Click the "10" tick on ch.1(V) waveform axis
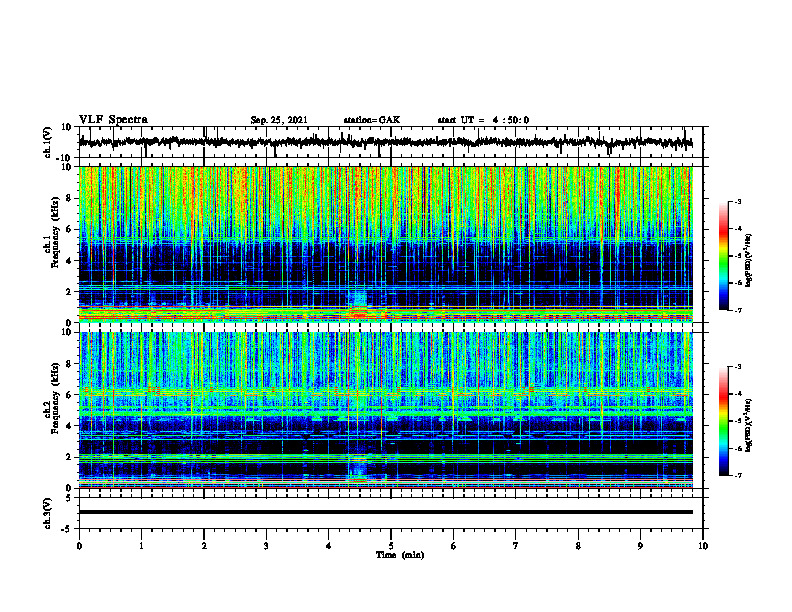792x612 pixels. [68, 127]
